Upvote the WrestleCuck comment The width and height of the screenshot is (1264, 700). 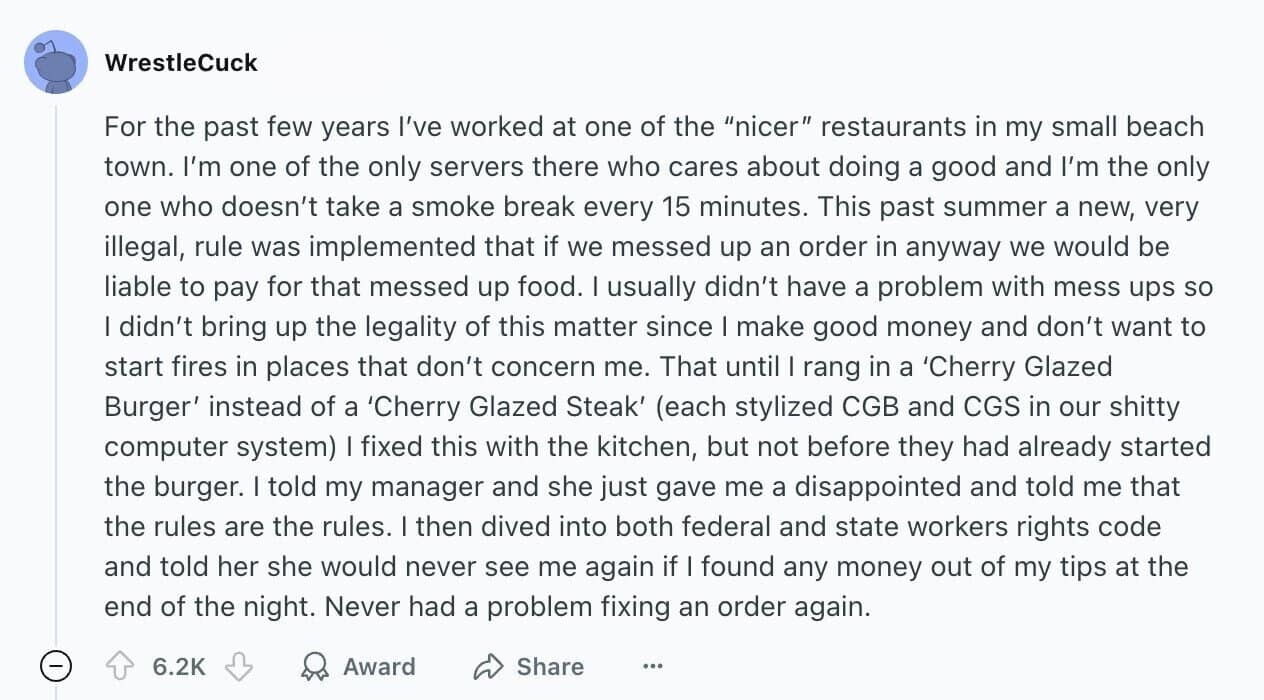click(119, 666)
